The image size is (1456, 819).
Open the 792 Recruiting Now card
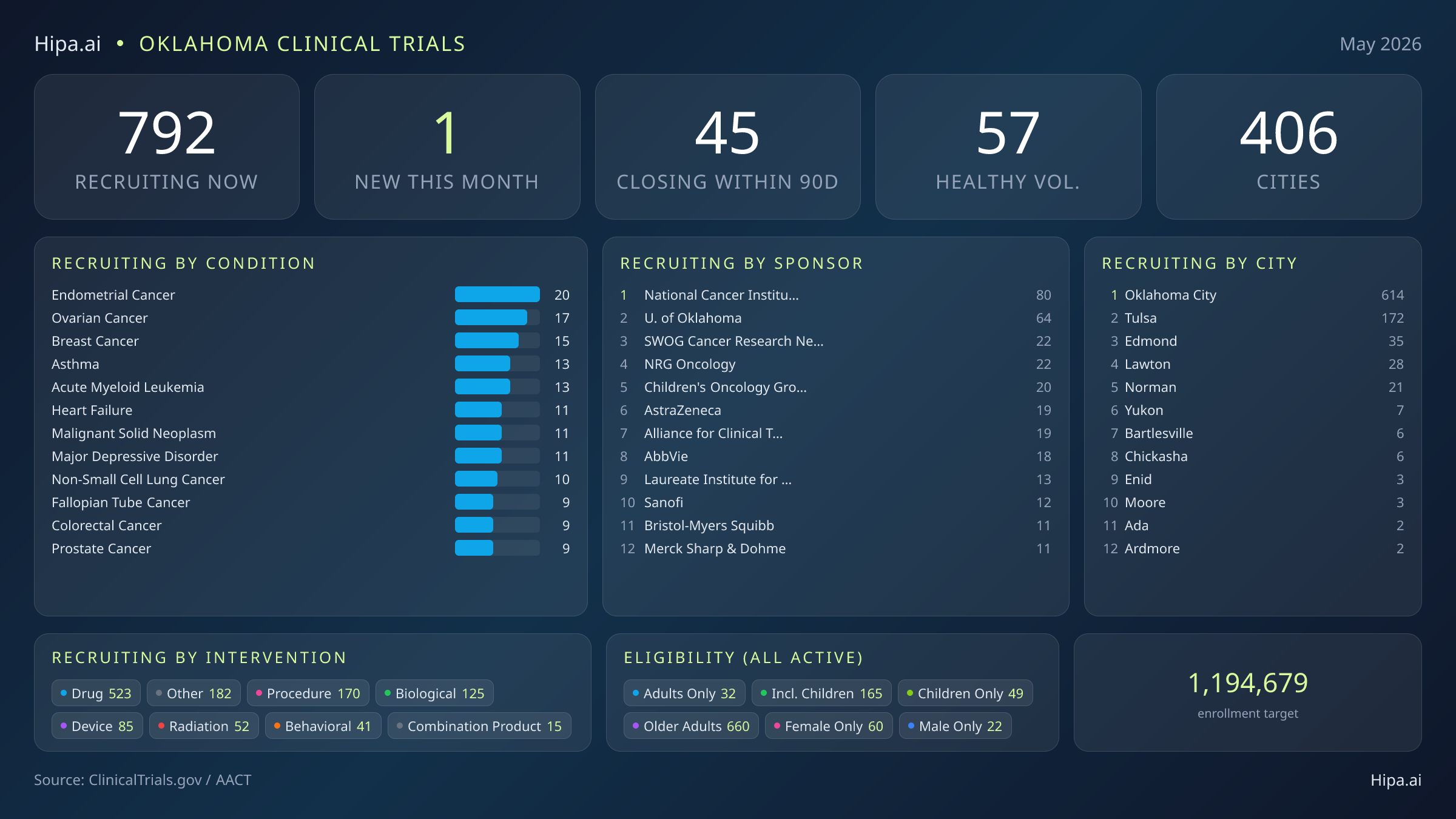tap(167, 147)
